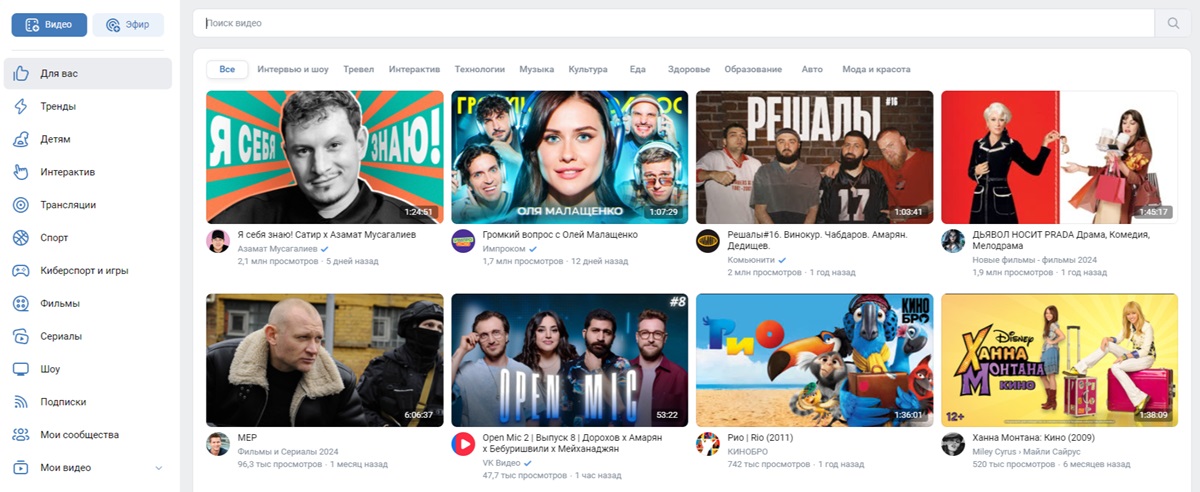Click the Мои сообщества label
Viewport: 1200px width, 492px height.
click(79, 435)
